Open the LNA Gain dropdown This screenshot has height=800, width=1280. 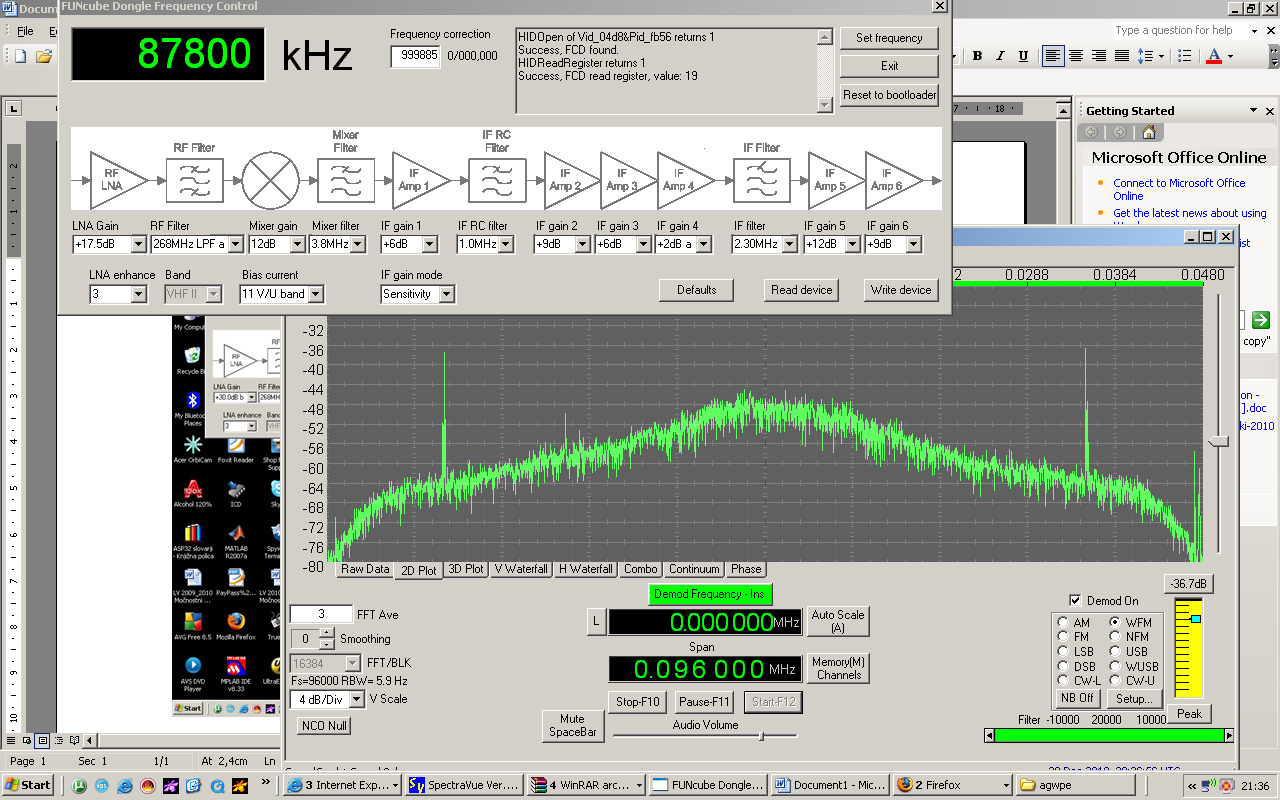point(140,244)
